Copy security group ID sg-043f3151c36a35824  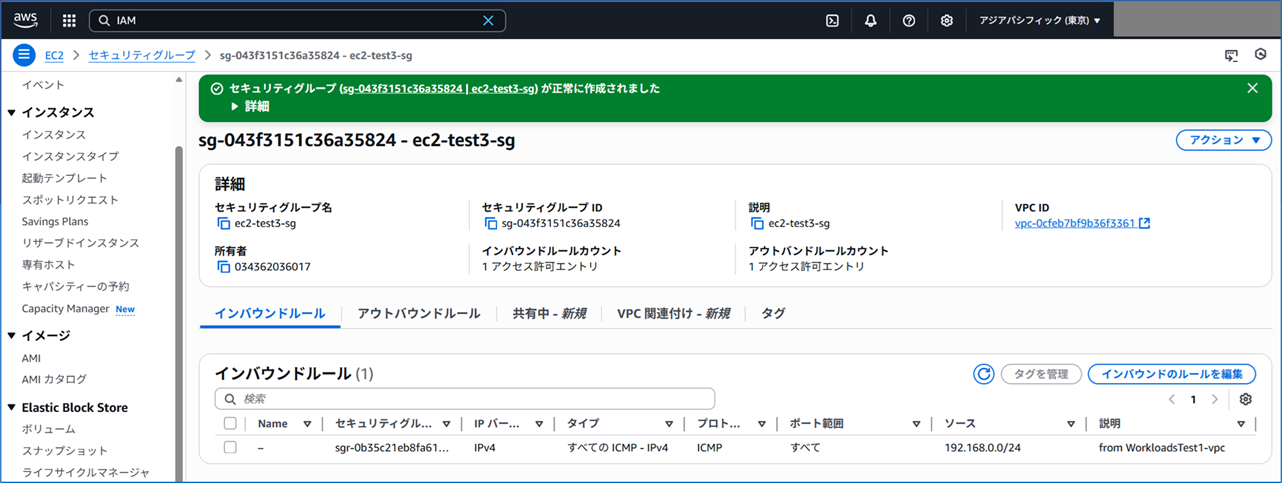pyautogui.click(x=491, y=224)
